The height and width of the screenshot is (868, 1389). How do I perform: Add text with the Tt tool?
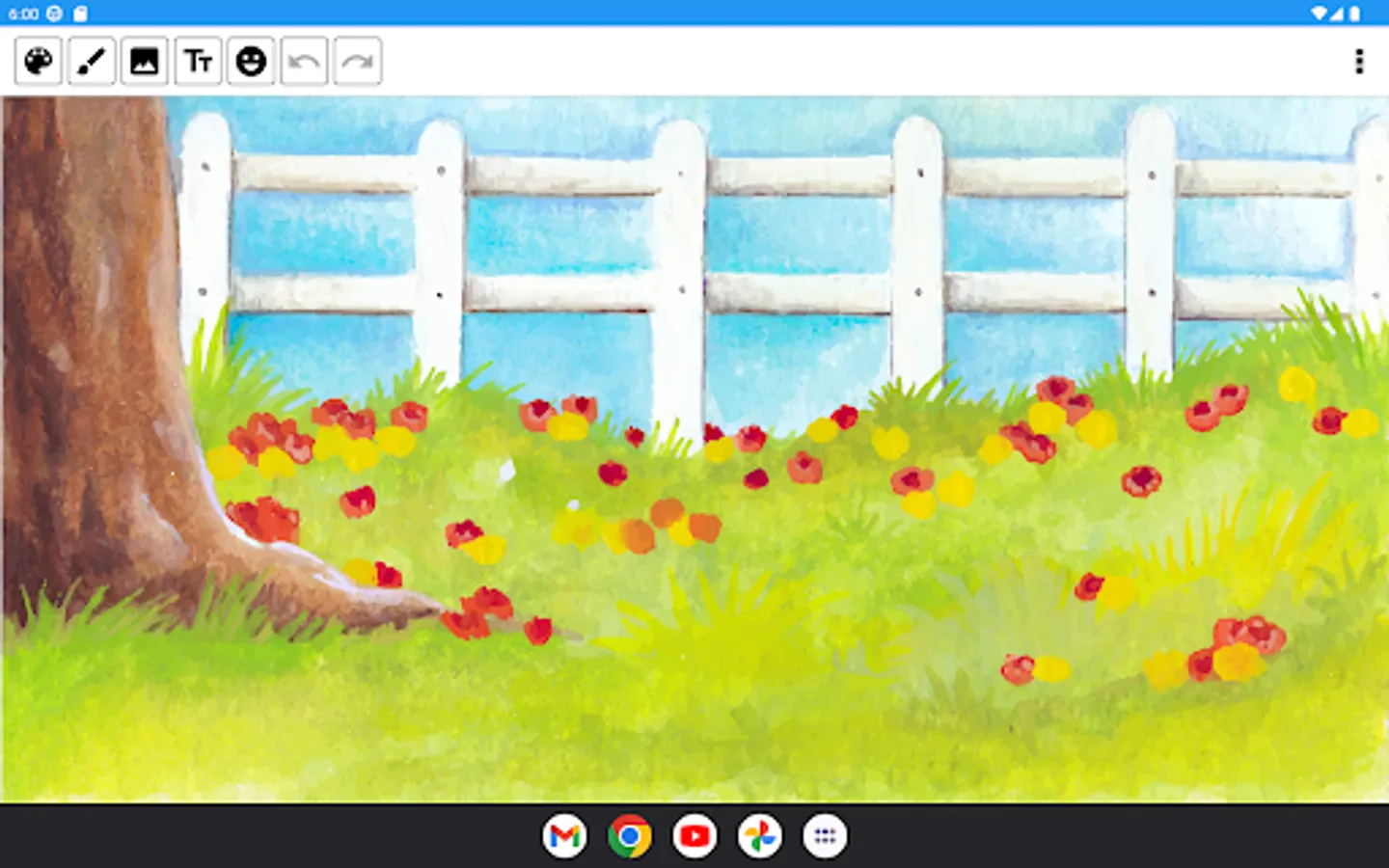pyautogui.click(x=198, y=62)
